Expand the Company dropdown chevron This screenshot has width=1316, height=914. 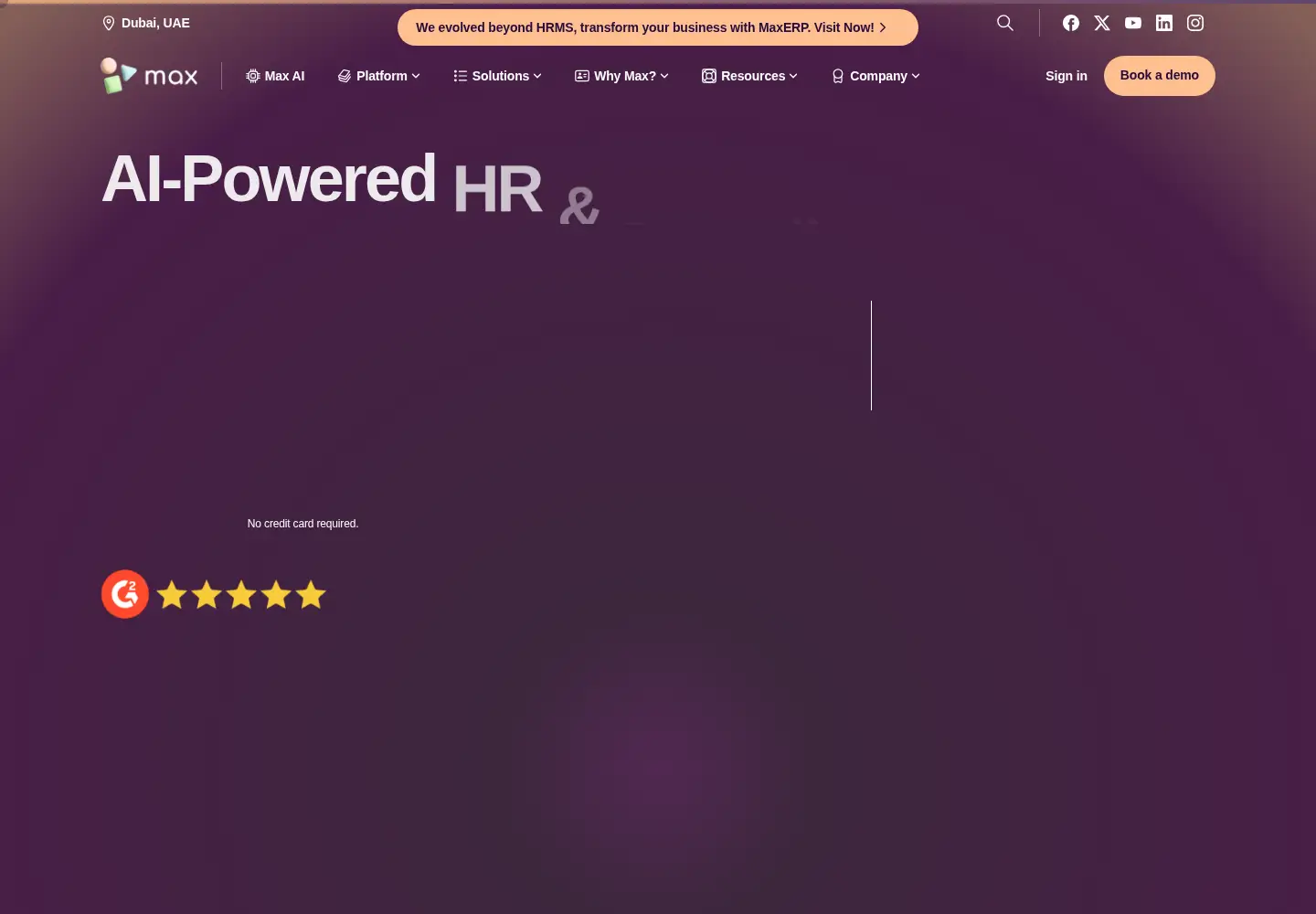pos(916,76)
